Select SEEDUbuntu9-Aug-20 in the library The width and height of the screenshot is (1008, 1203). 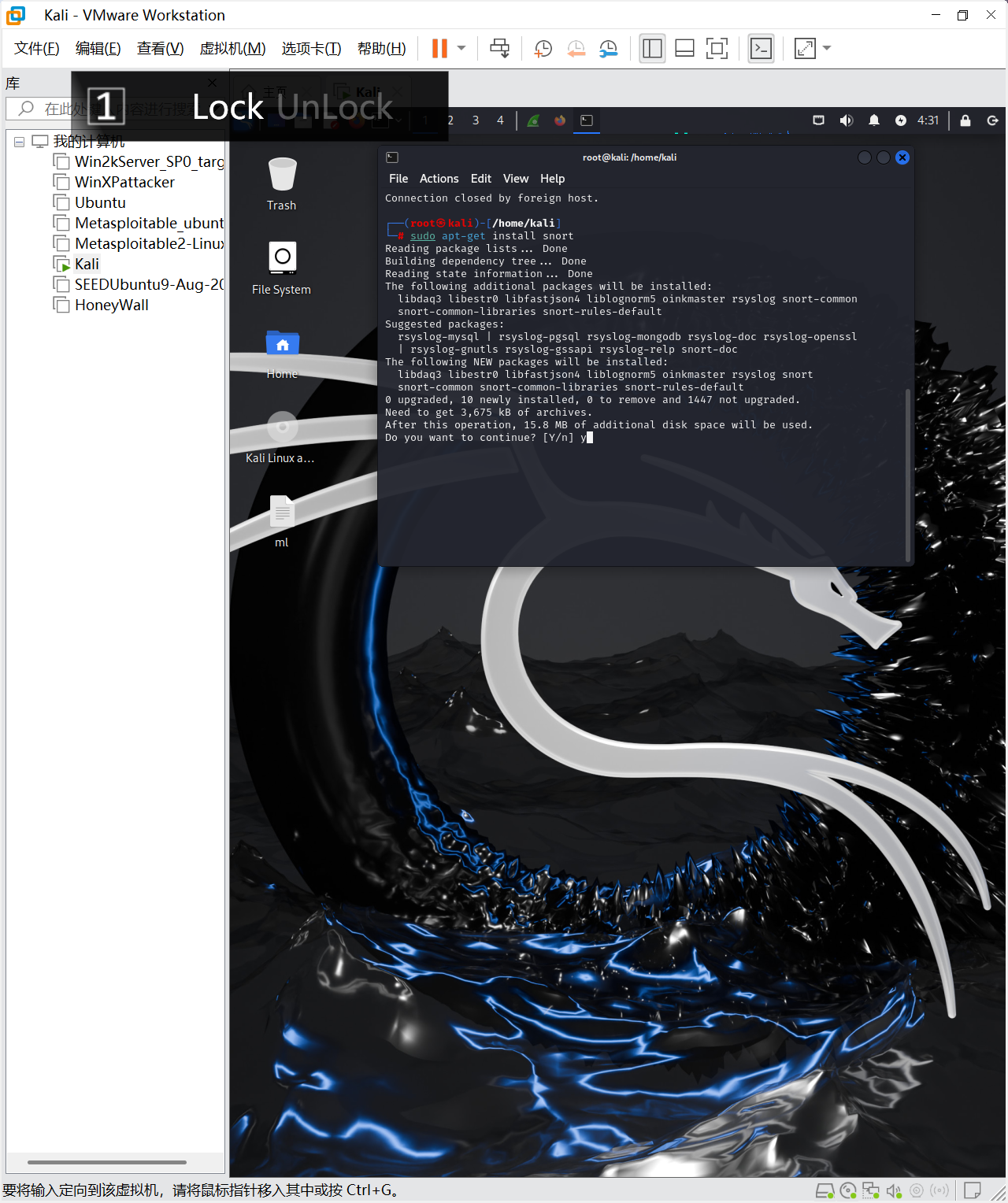point(140,284)
